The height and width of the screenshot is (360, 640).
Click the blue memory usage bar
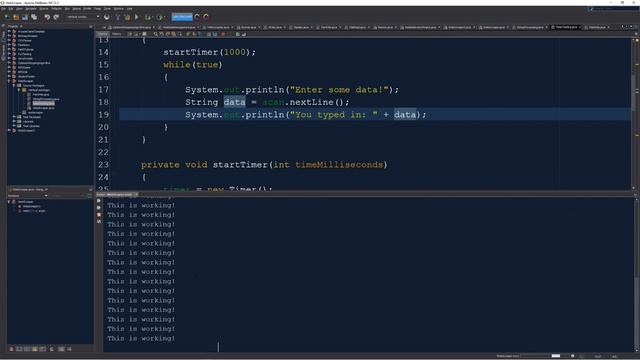[x=182, y=17]
